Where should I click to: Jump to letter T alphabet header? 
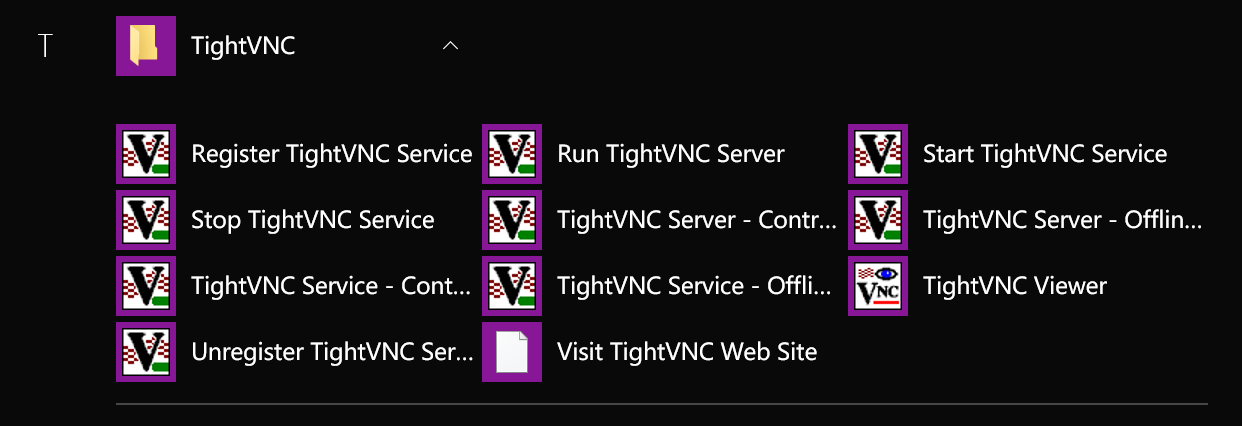click(45, 46)
